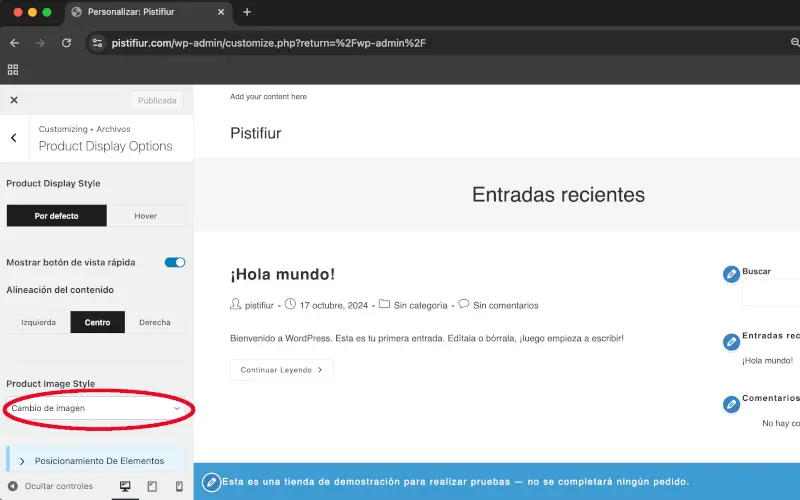Click the edit pencil next to Comentarios widget
This screenshot has width=800, height=500.
(731, 404)
